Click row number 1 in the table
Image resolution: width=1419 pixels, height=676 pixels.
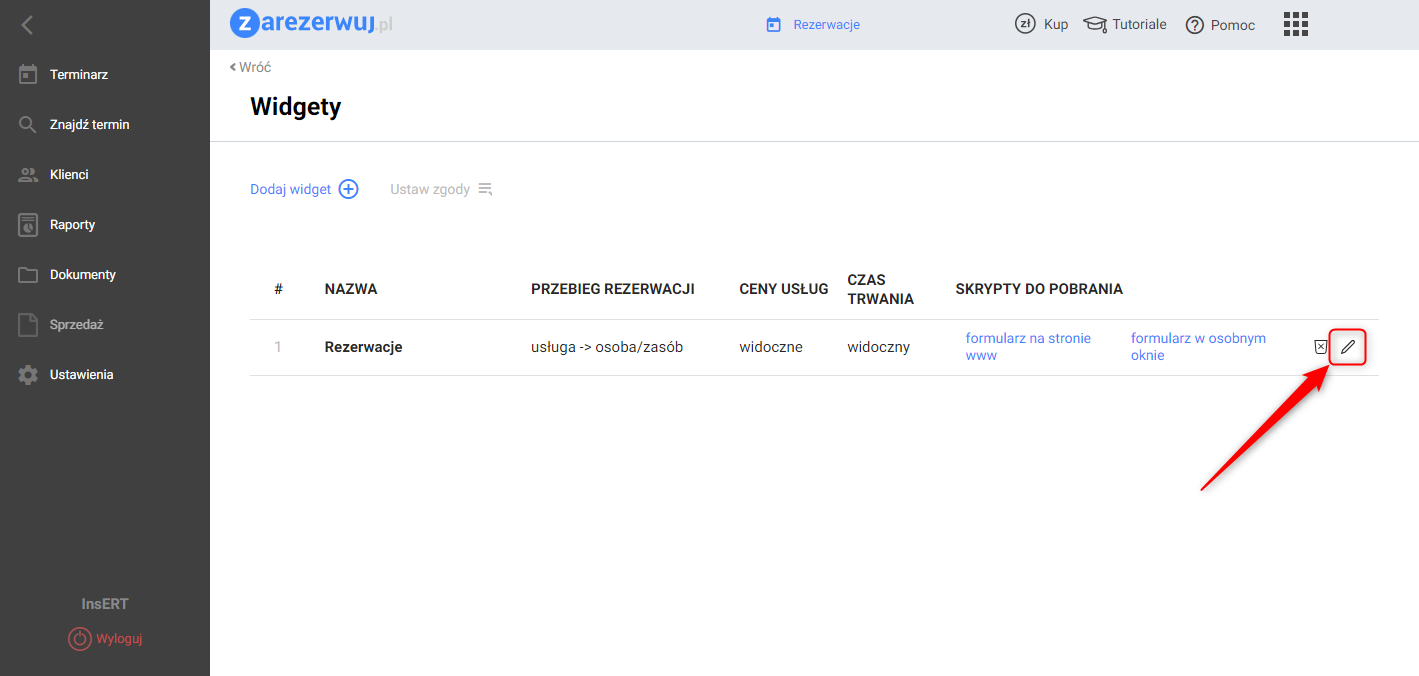pos(278,347)
